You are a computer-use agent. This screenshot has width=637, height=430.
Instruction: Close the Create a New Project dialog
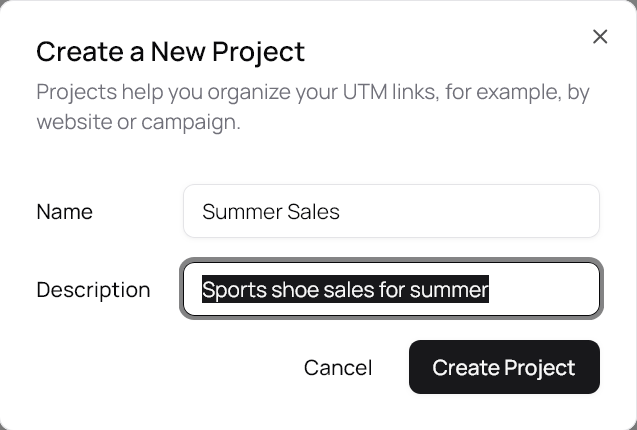click(x=600, y=37)
